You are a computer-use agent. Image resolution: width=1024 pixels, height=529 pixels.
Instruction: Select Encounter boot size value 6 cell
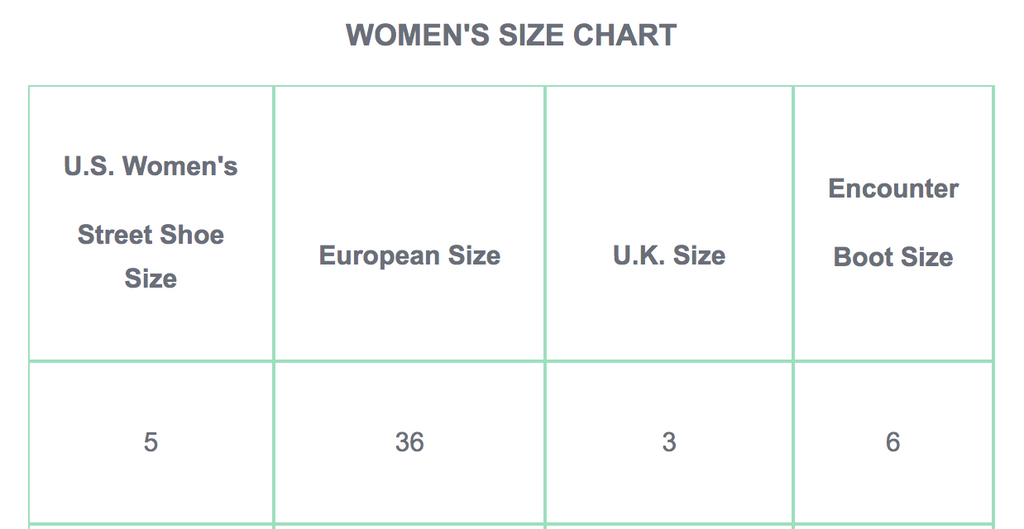893,442
